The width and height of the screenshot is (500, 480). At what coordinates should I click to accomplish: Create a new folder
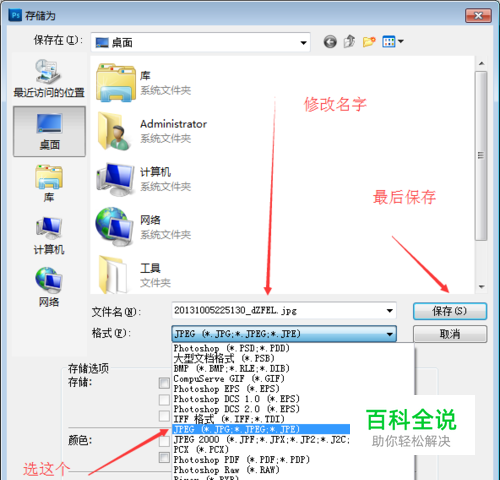[369, 42]
